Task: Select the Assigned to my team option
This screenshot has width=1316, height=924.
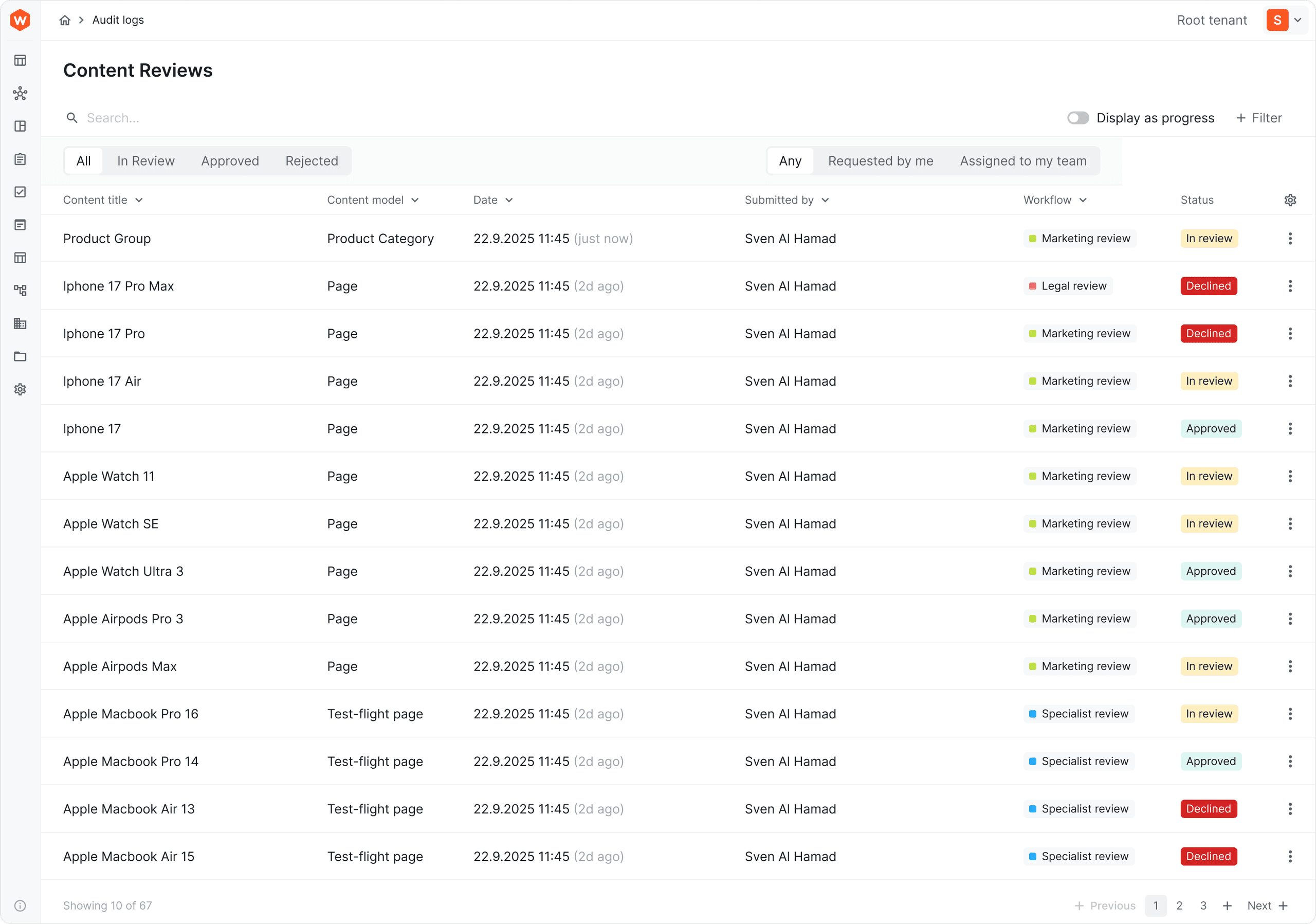Action: pos(1023,160)
